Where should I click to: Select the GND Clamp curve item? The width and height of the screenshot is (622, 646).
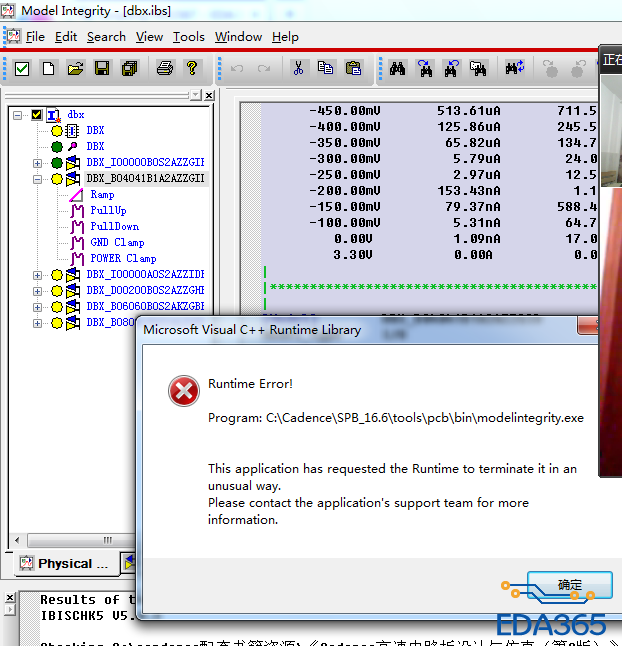(x=117, y=243)
